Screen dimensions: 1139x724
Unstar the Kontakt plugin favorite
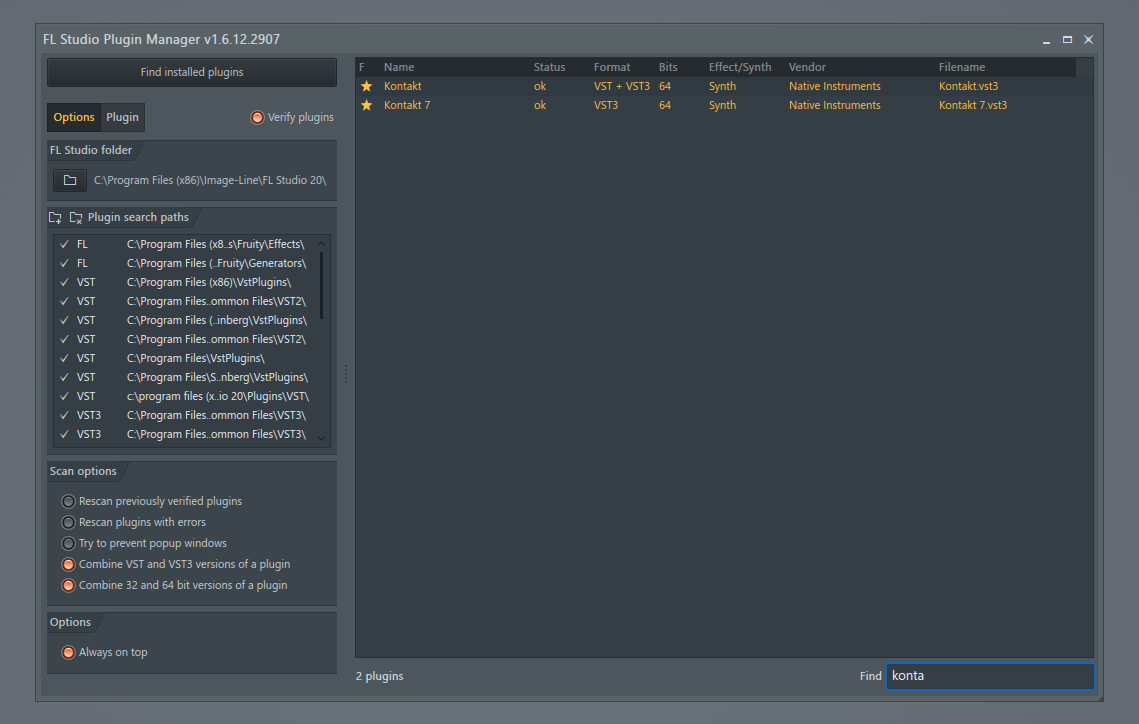point(366,86)
